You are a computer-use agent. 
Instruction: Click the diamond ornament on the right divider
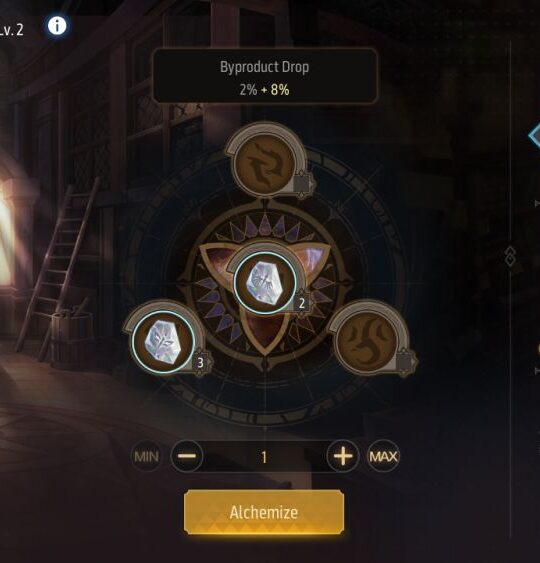click(x=510, y=256)
